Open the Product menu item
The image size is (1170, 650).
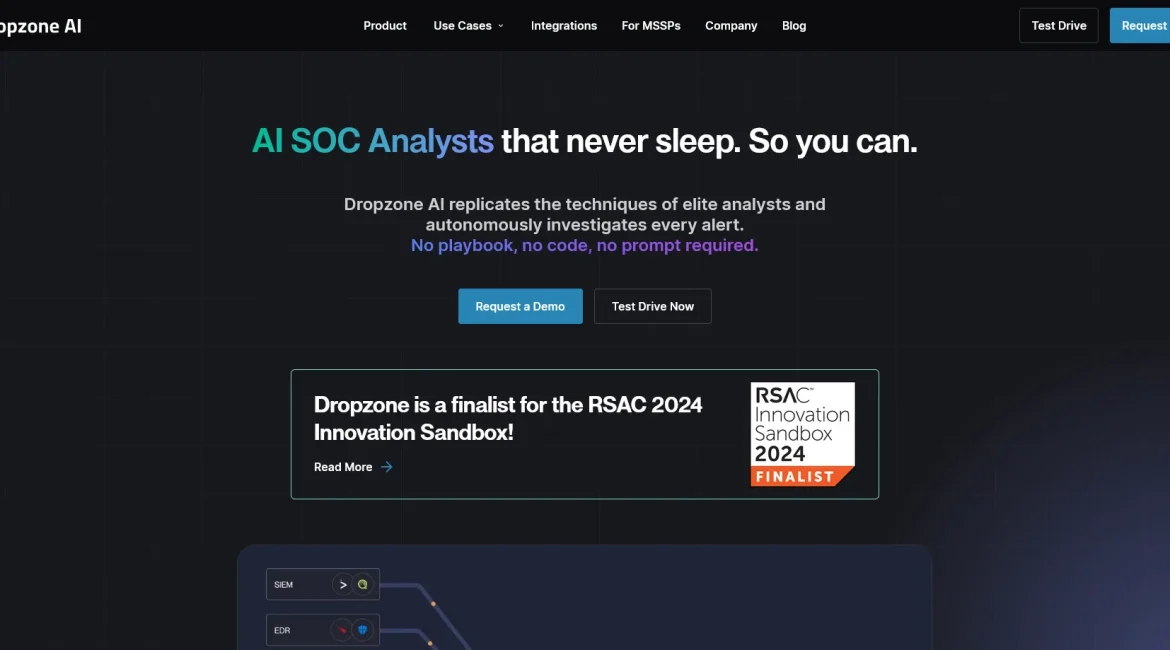(385, 26)
